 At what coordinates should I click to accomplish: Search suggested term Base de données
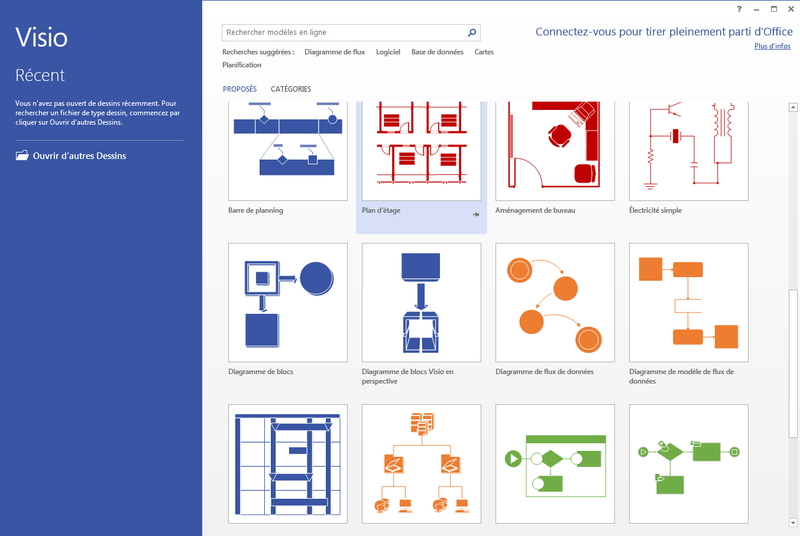click(x=437, y=52)
